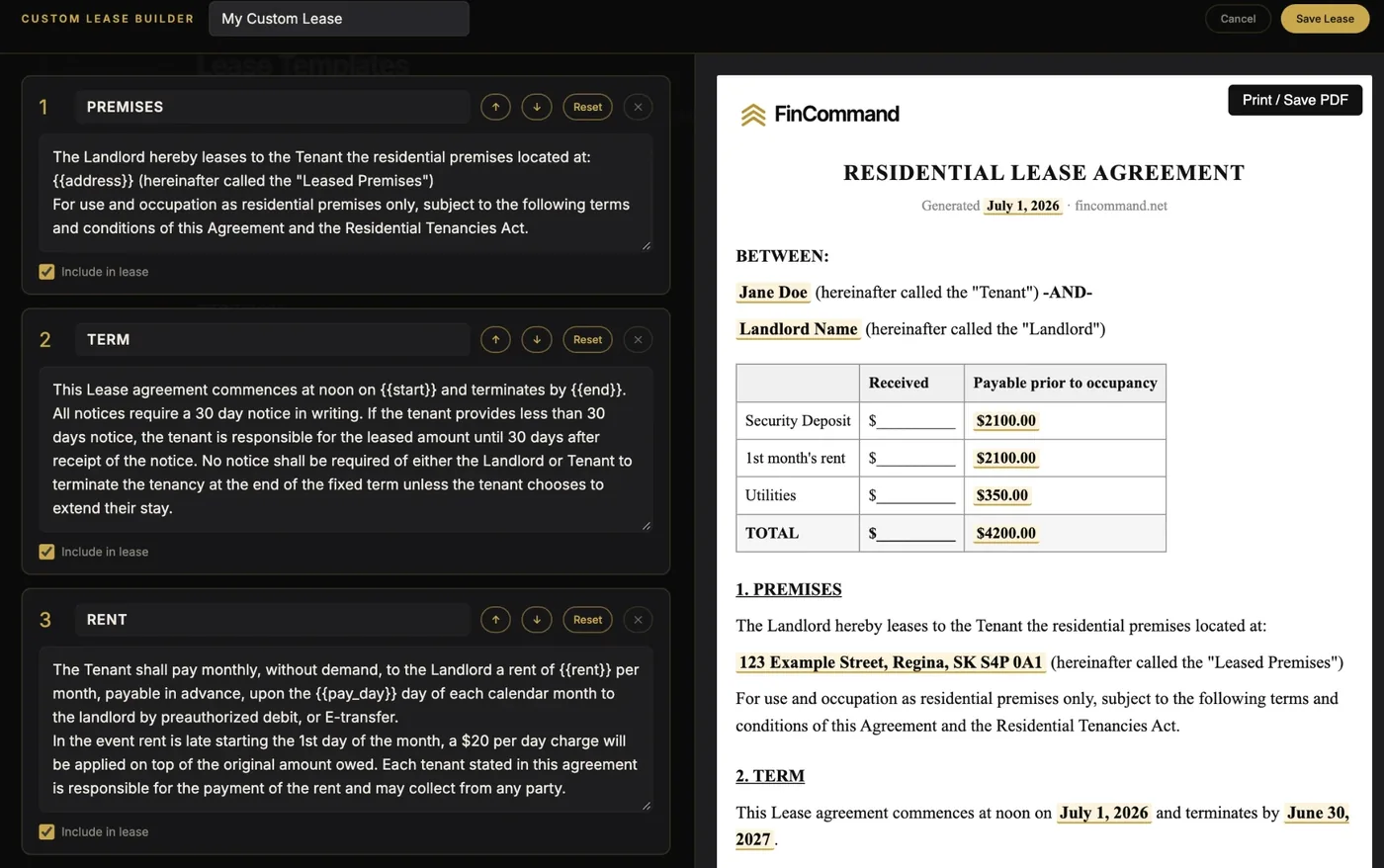Toggle Include in lease for RENT
Viewport: 1384px width, 868px height.
46,831
